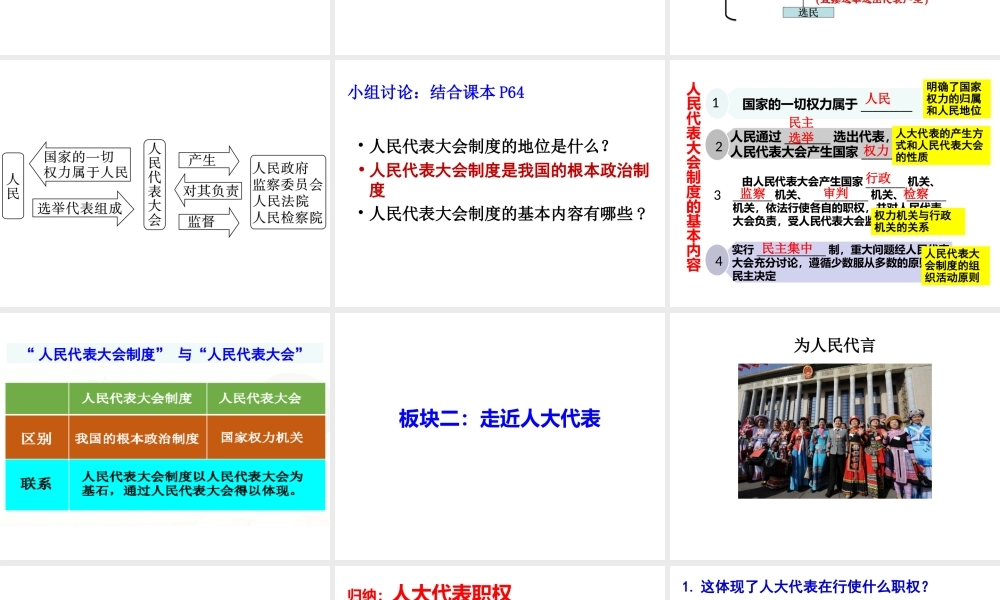
Task: Open the slide titled 为人民代言
Action: [835, 436]
